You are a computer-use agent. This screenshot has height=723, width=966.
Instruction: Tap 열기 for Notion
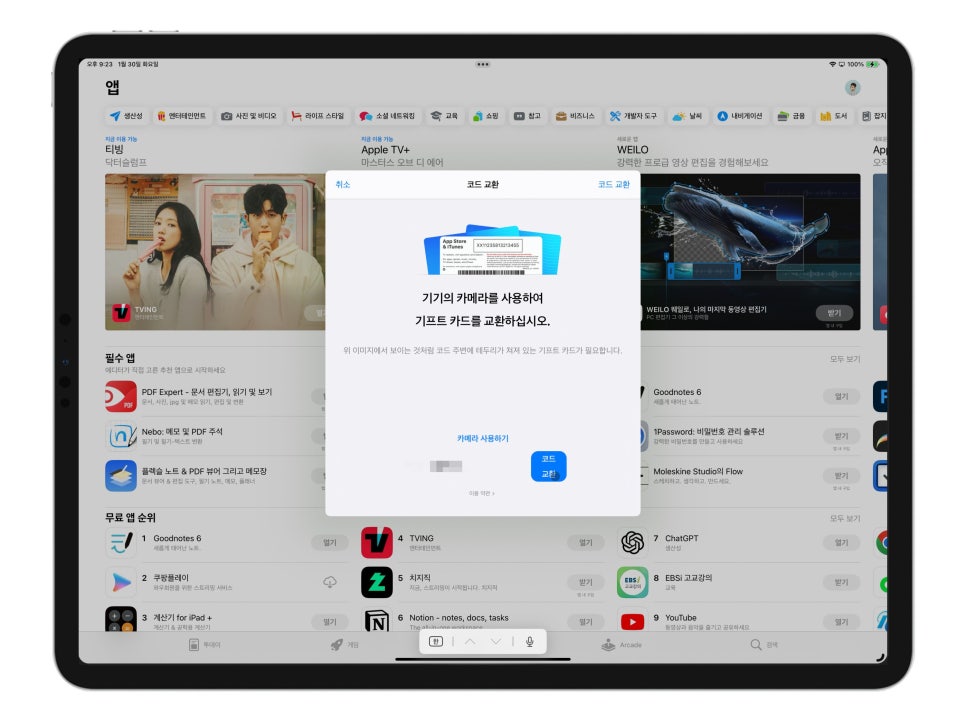[586, 622]
